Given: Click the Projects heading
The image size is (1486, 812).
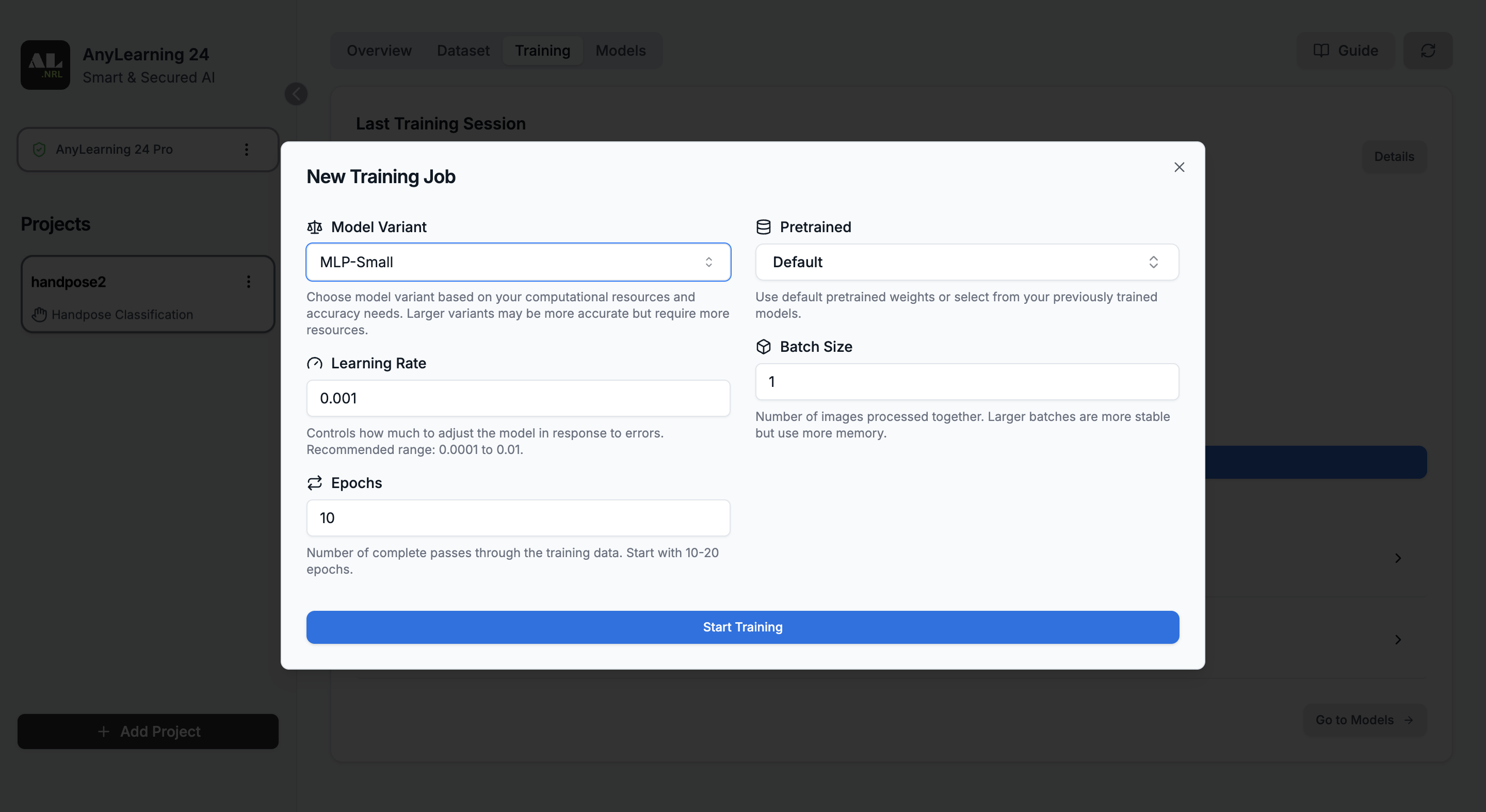Looking at the screenshot, I should click(55, 224).
